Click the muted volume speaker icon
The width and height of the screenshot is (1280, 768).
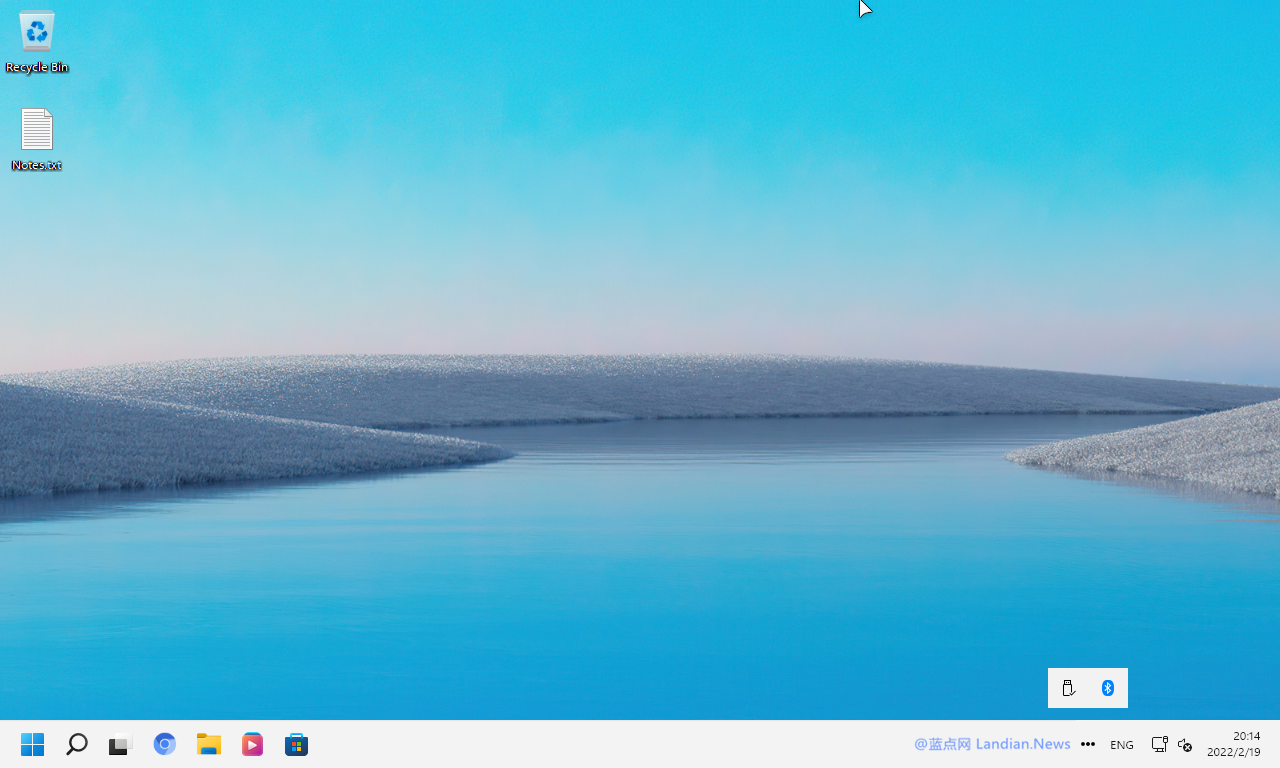click(1185, 745)
